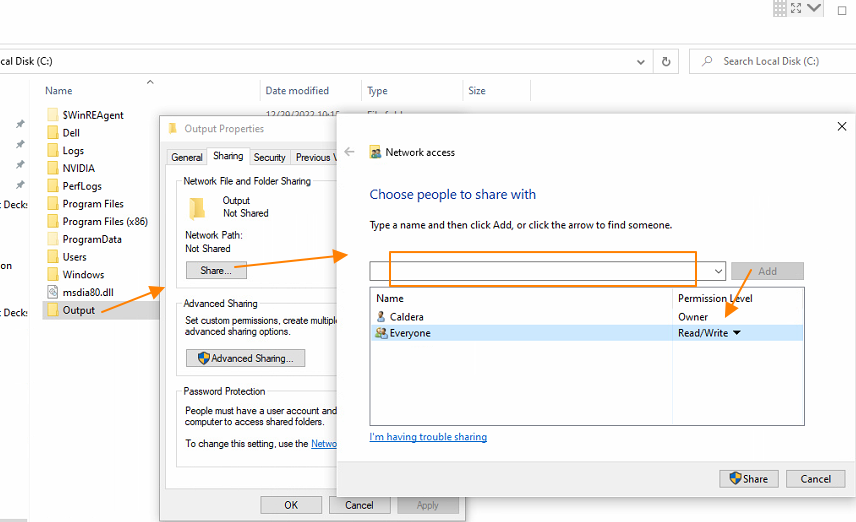Click in the name entry field

[x=540, y=271]
